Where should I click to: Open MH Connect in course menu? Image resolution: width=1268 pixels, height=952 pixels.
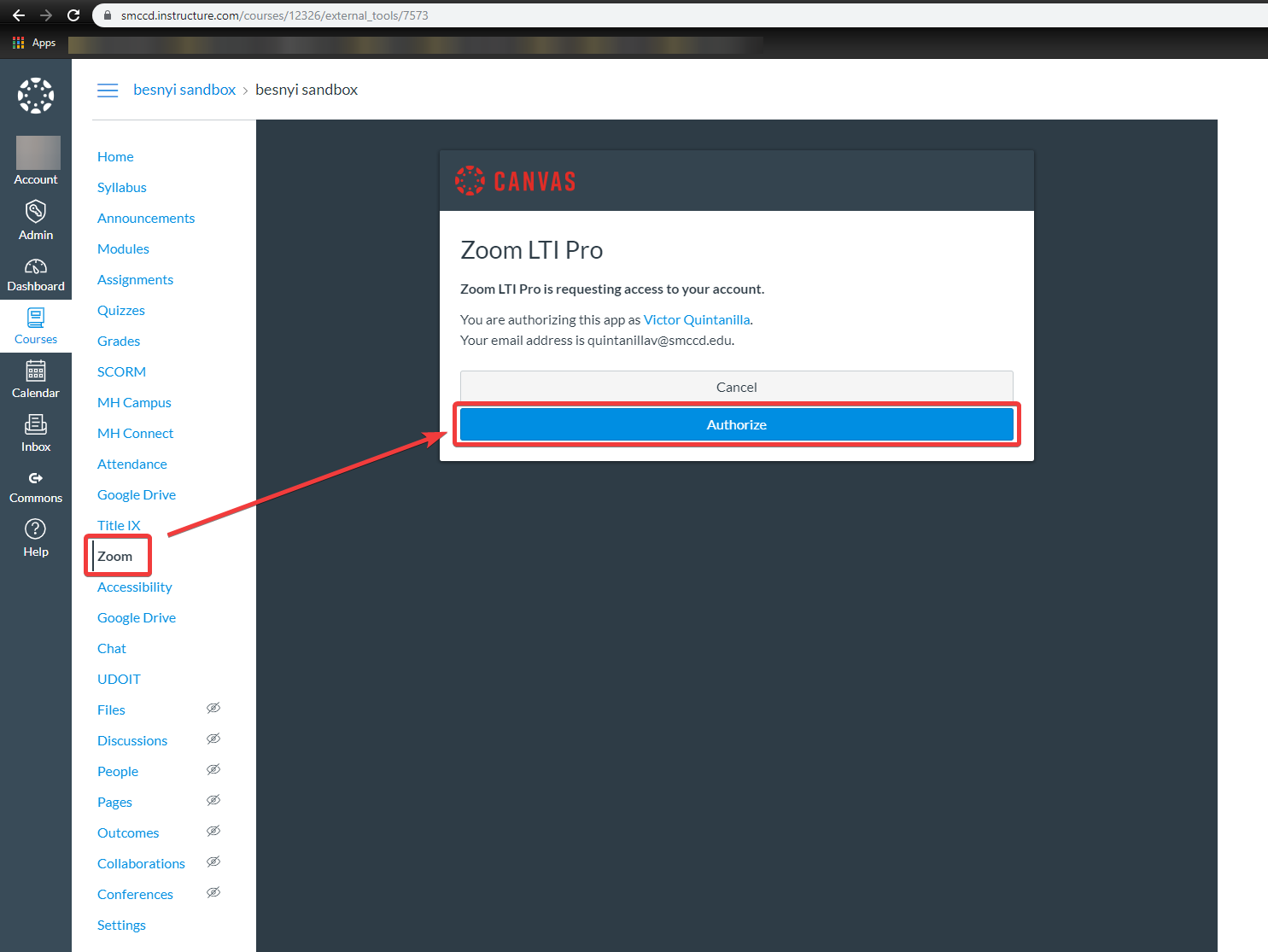[x=135, y=433]
